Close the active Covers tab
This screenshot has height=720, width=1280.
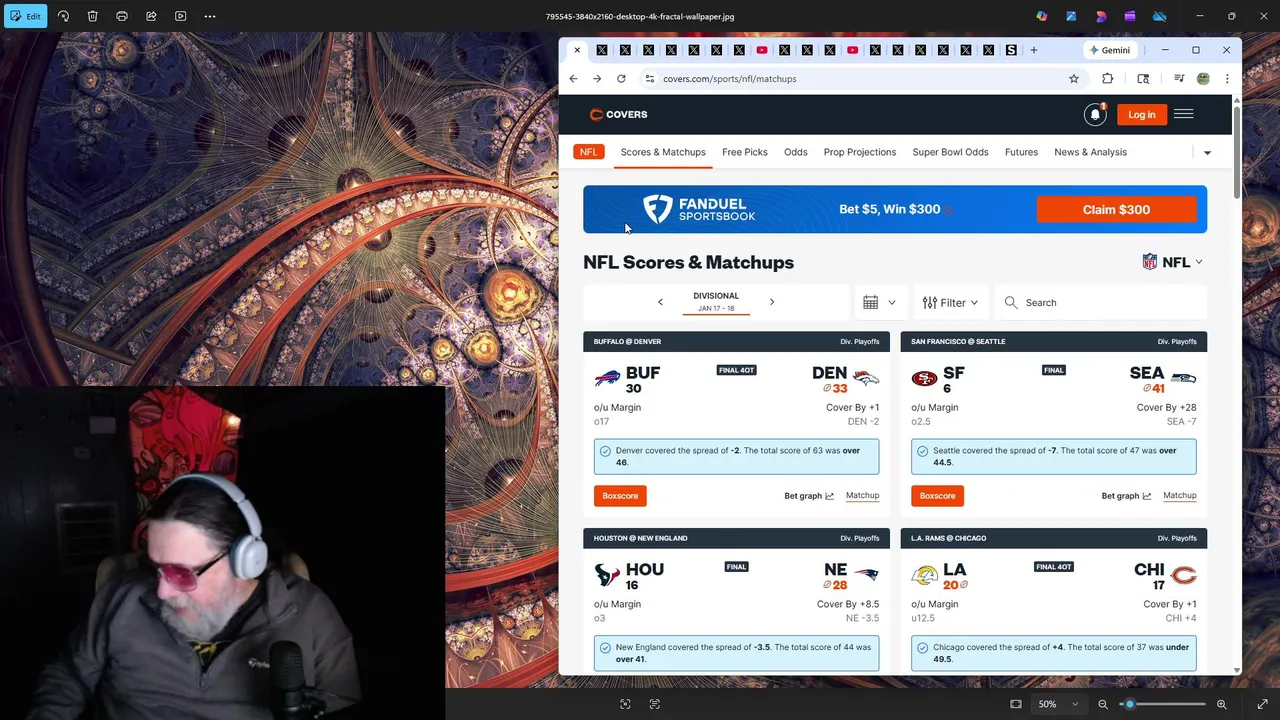(577, 50)
